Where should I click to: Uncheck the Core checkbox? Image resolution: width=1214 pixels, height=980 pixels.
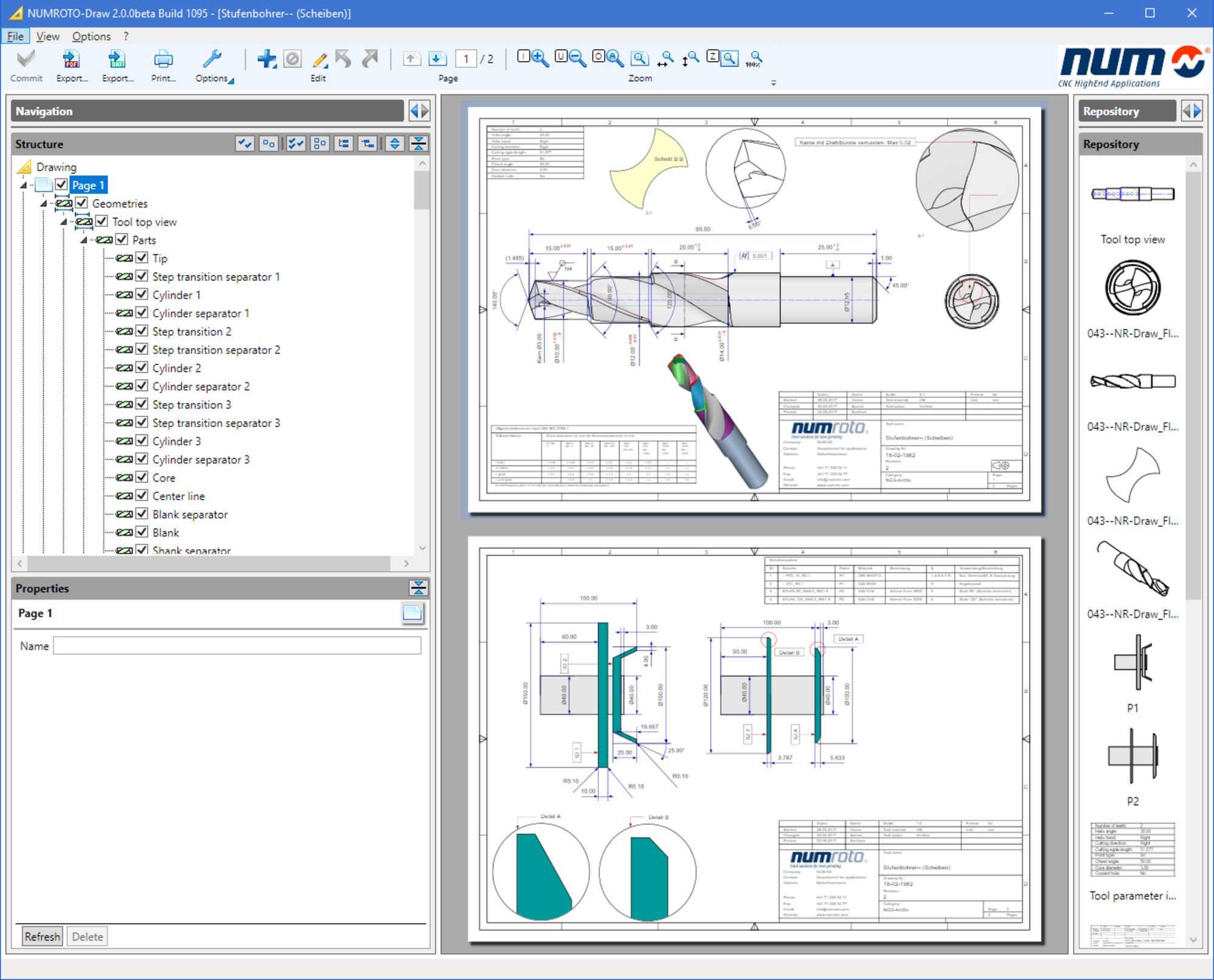(x=141, y=477)
